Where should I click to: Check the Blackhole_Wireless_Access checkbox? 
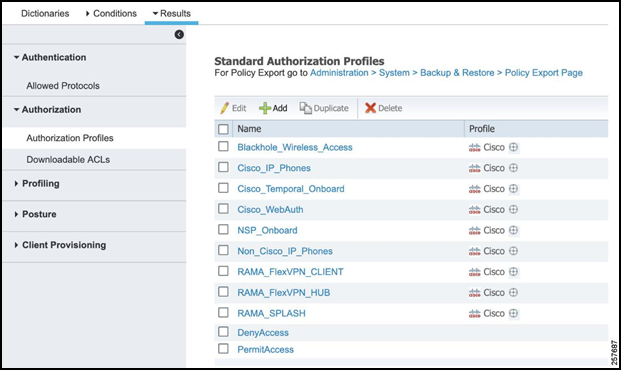[x=223, y=147]
